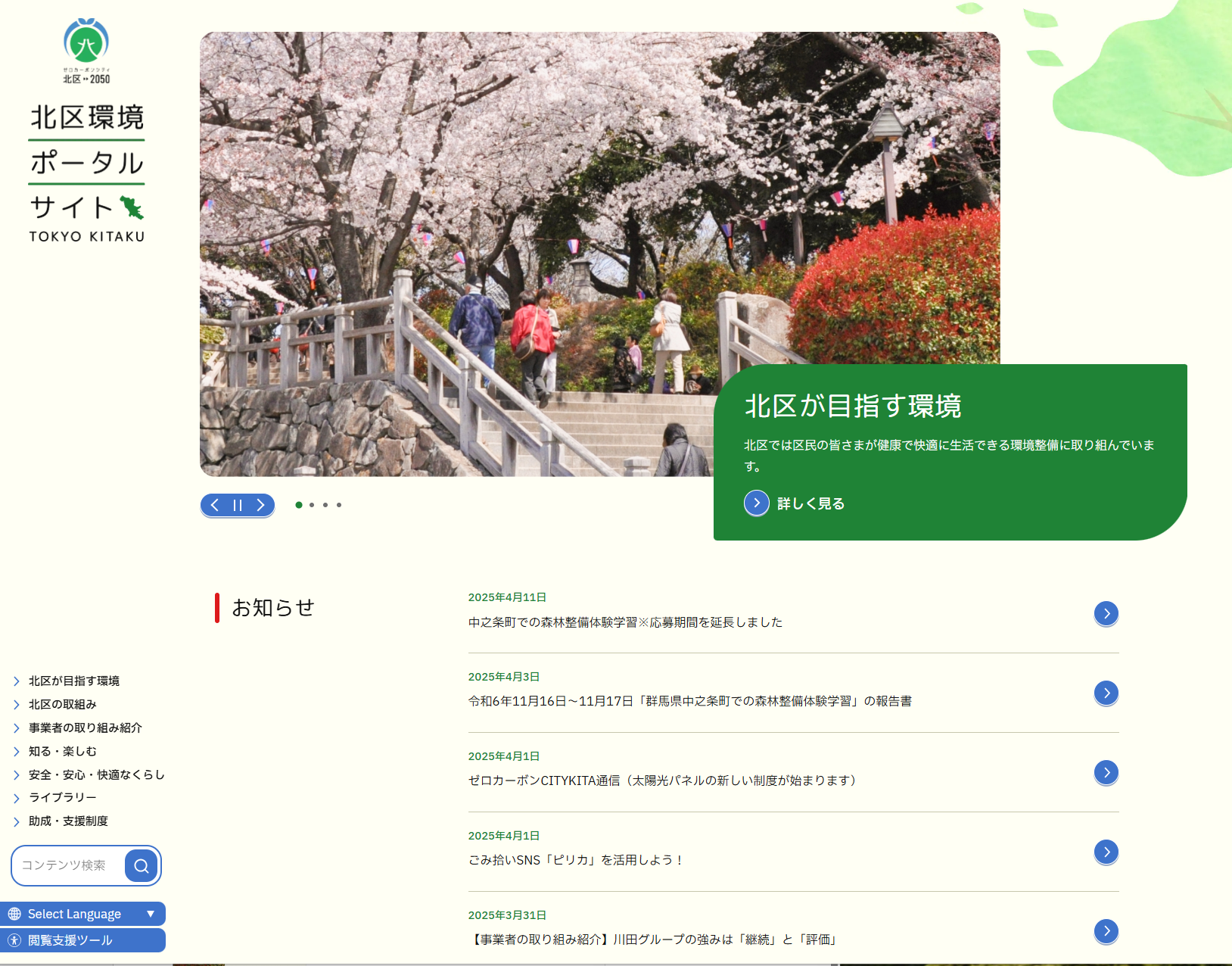Viewport: 1232px width, 966px height.
Task: Click the 詳しく見る arrow circle icon
Action: coord(757,503)
